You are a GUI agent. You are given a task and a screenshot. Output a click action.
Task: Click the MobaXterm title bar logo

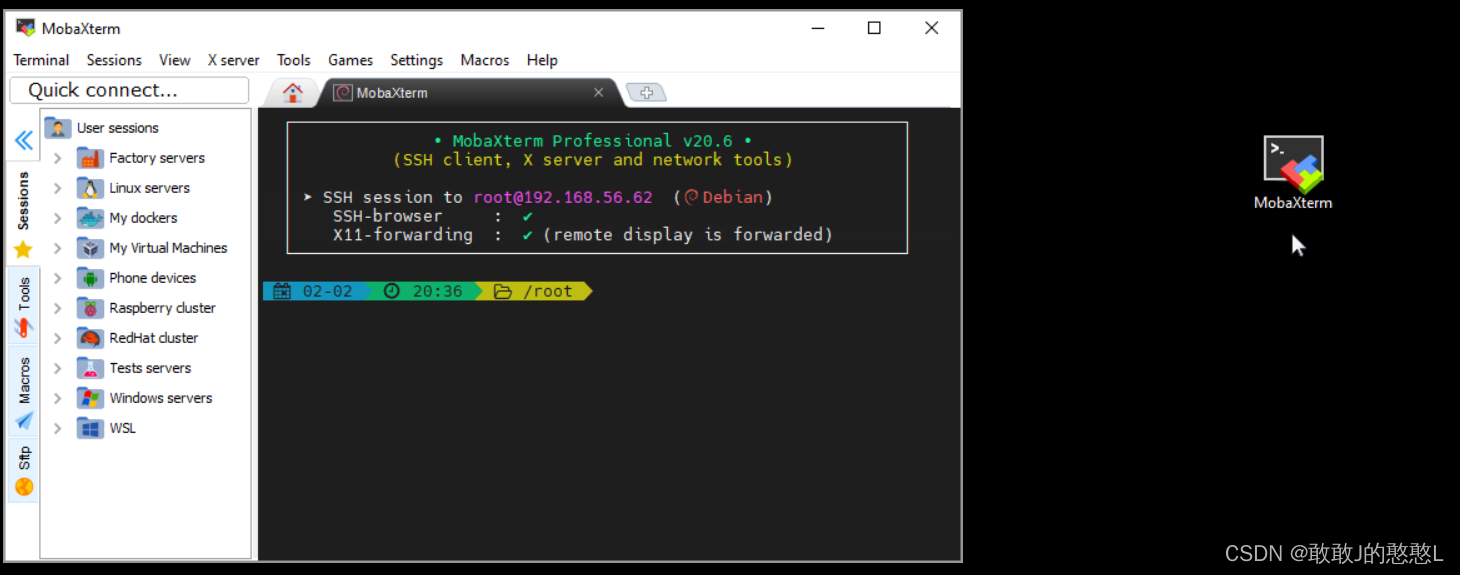tap(25, 28)
